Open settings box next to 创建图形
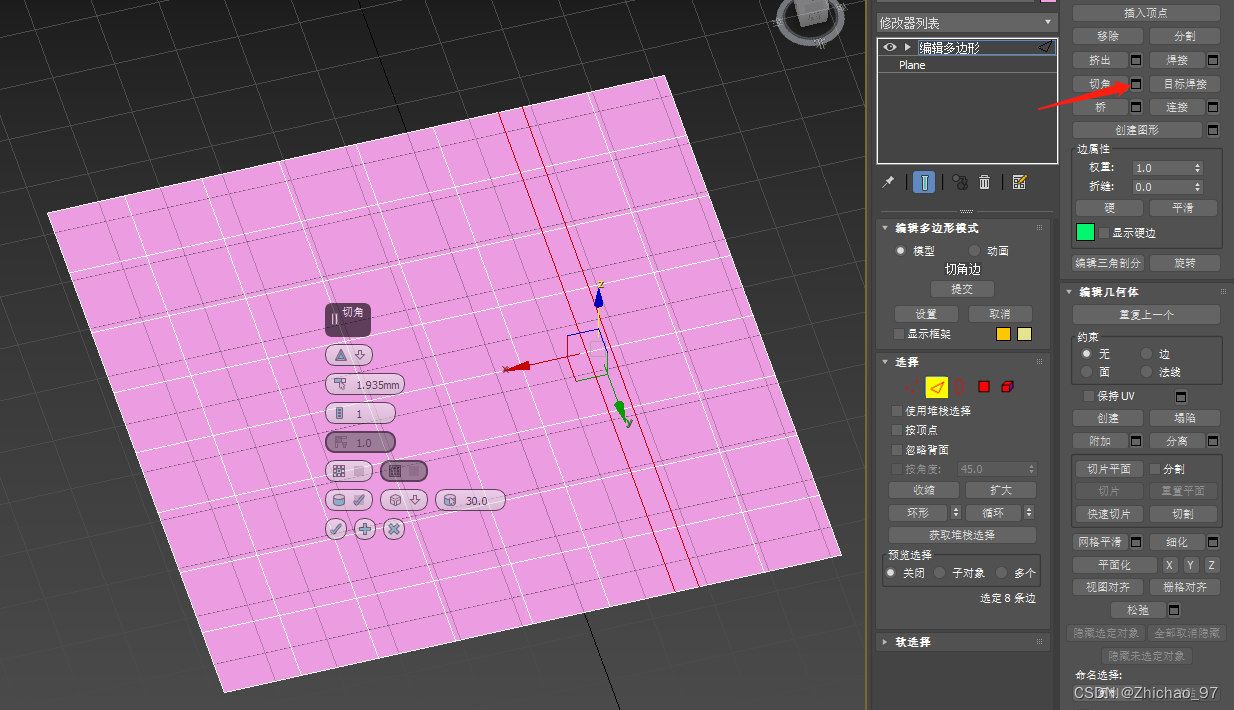The height and width of the screenshot is (710, 1234). point(1213,130)
